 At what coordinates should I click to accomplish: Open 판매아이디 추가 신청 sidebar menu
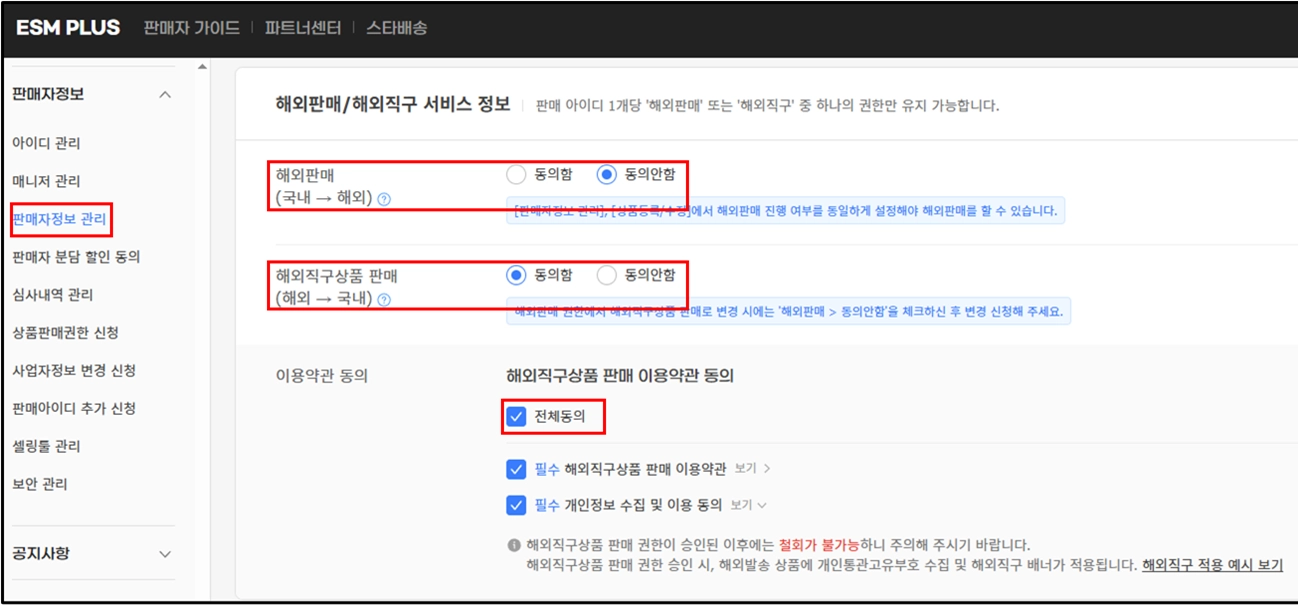pos(74,408)
